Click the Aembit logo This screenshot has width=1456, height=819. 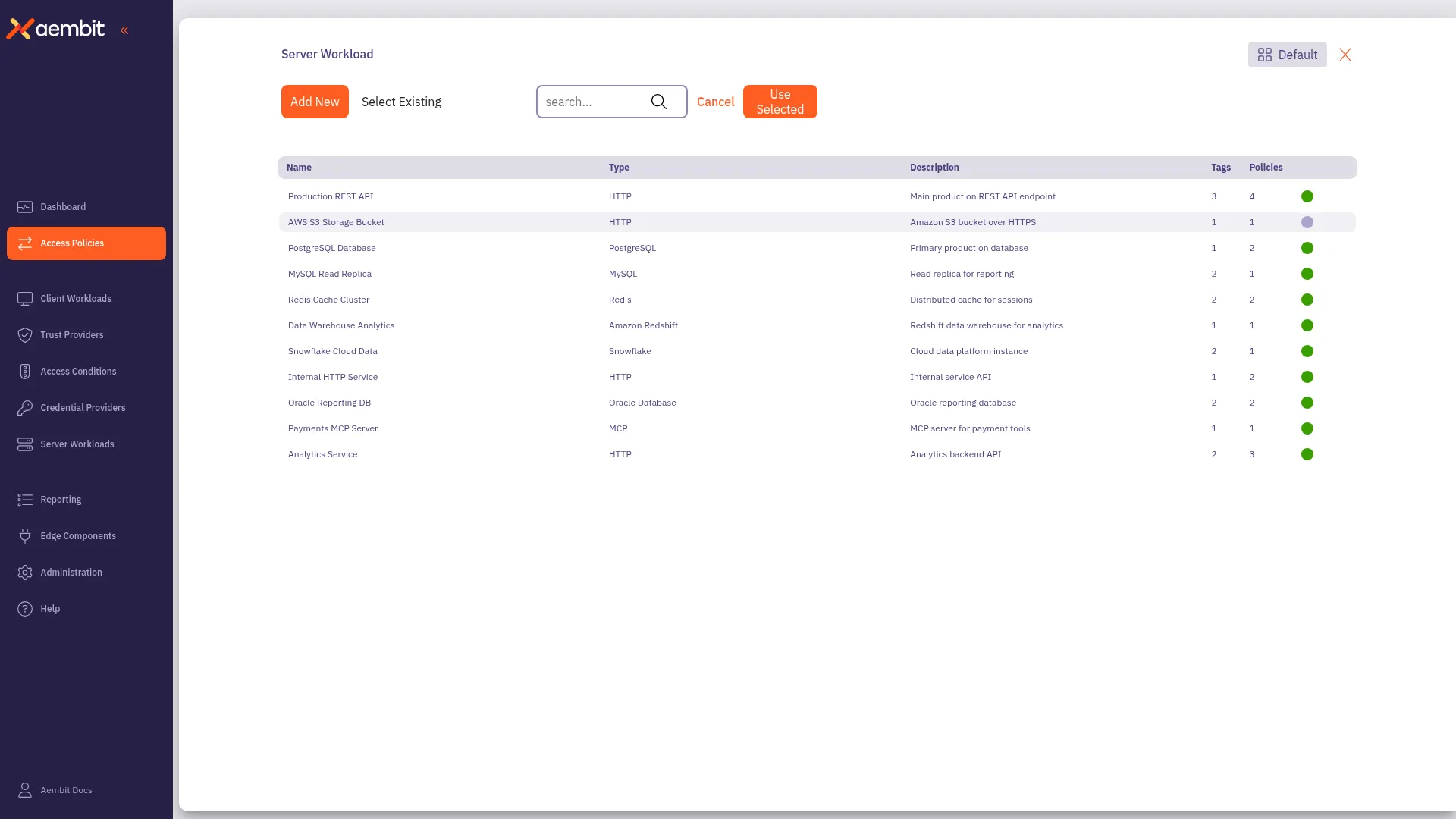pyautogui.click(x=55, y=29)
